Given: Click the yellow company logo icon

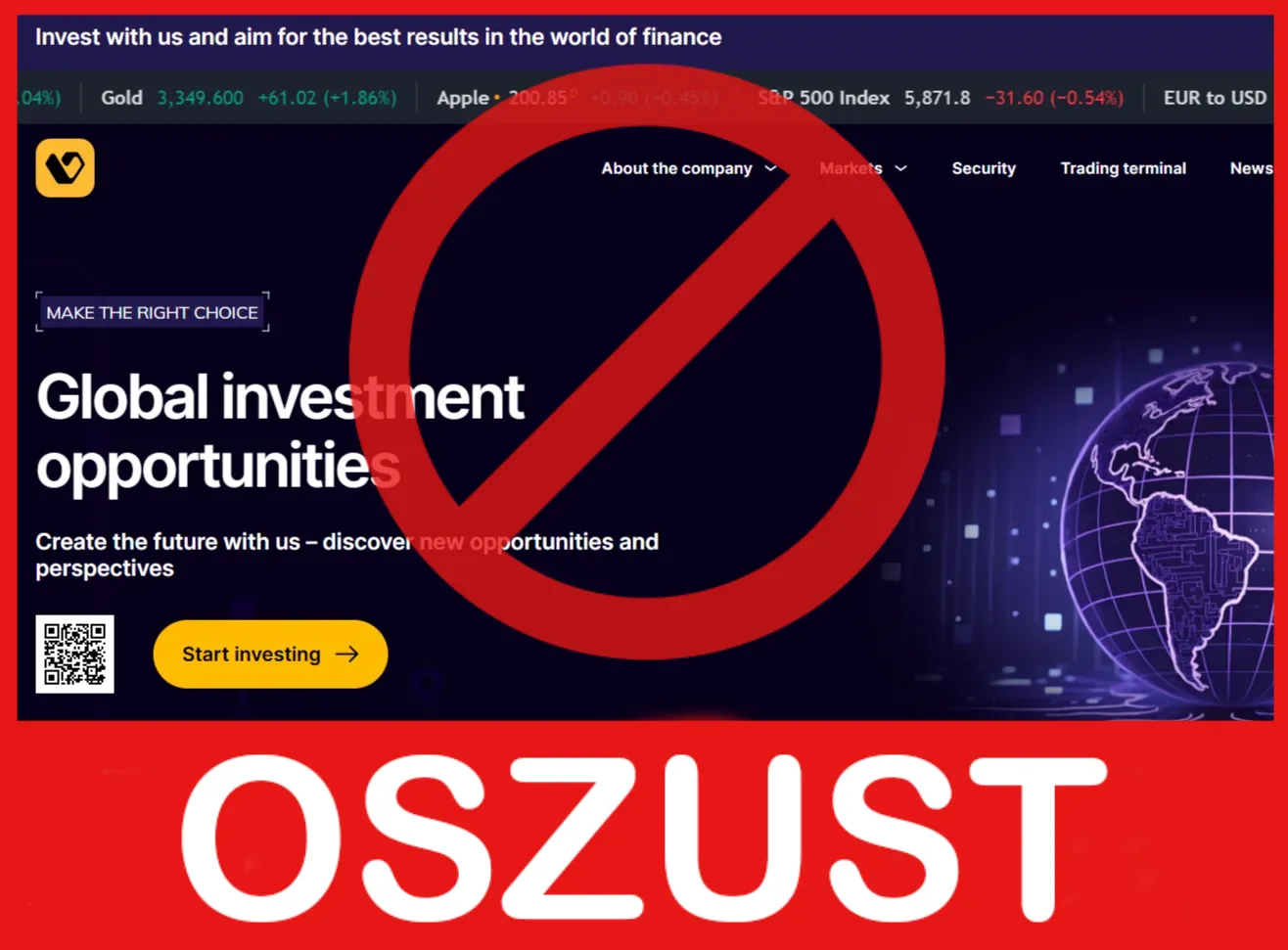Looking at the screenshot, I should coord(66,167).
